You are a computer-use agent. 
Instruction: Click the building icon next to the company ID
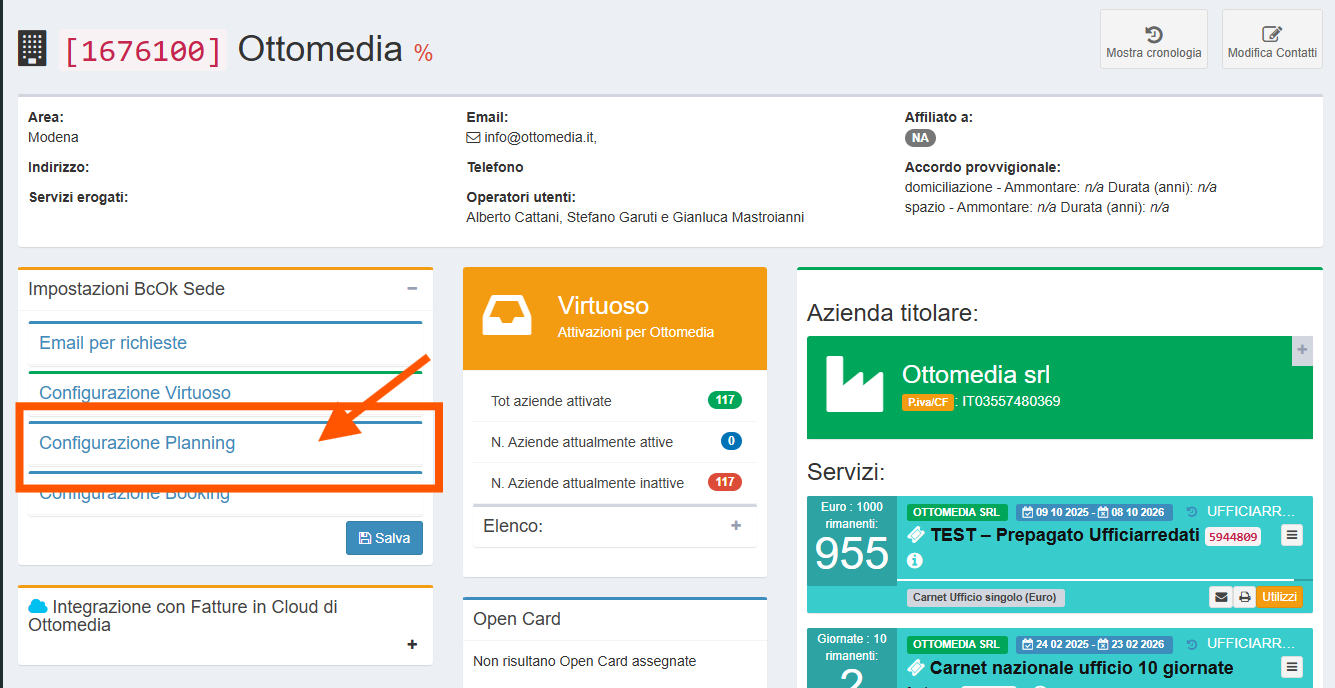[x=32, y=47]
